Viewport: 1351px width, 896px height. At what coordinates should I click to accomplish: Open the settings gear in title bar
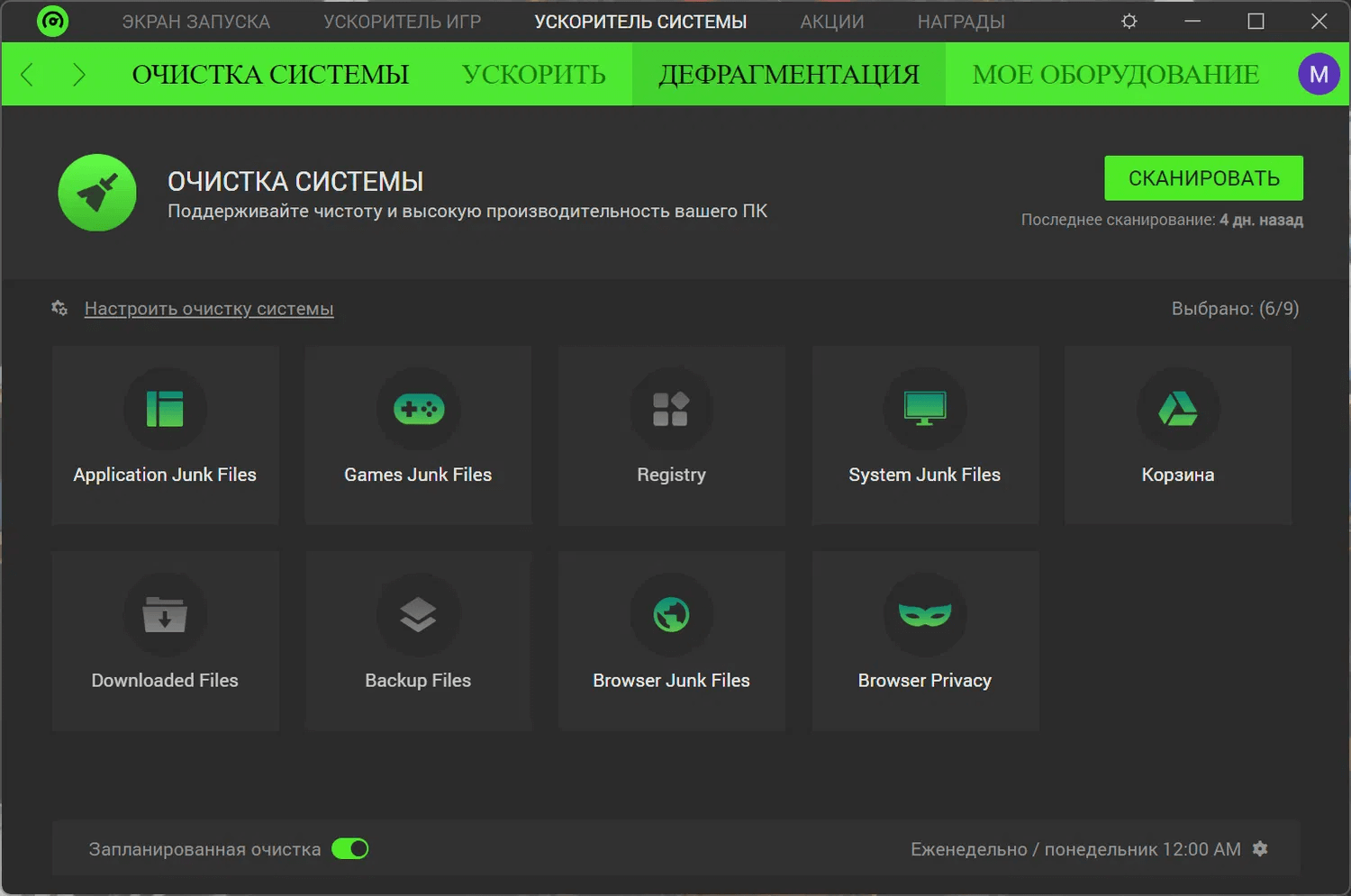click(1129, 22)
